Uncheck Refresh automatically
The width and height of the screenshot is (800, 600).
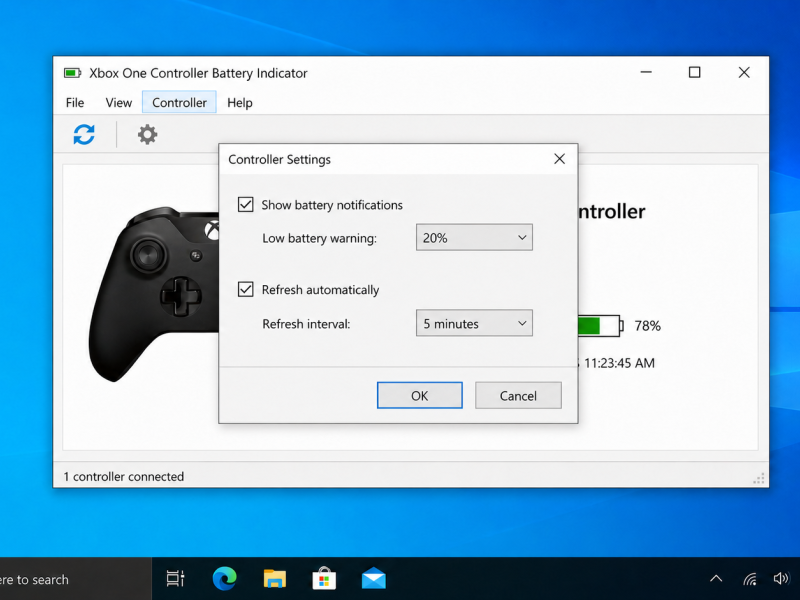pyautogui.click(x=245, y=289)
